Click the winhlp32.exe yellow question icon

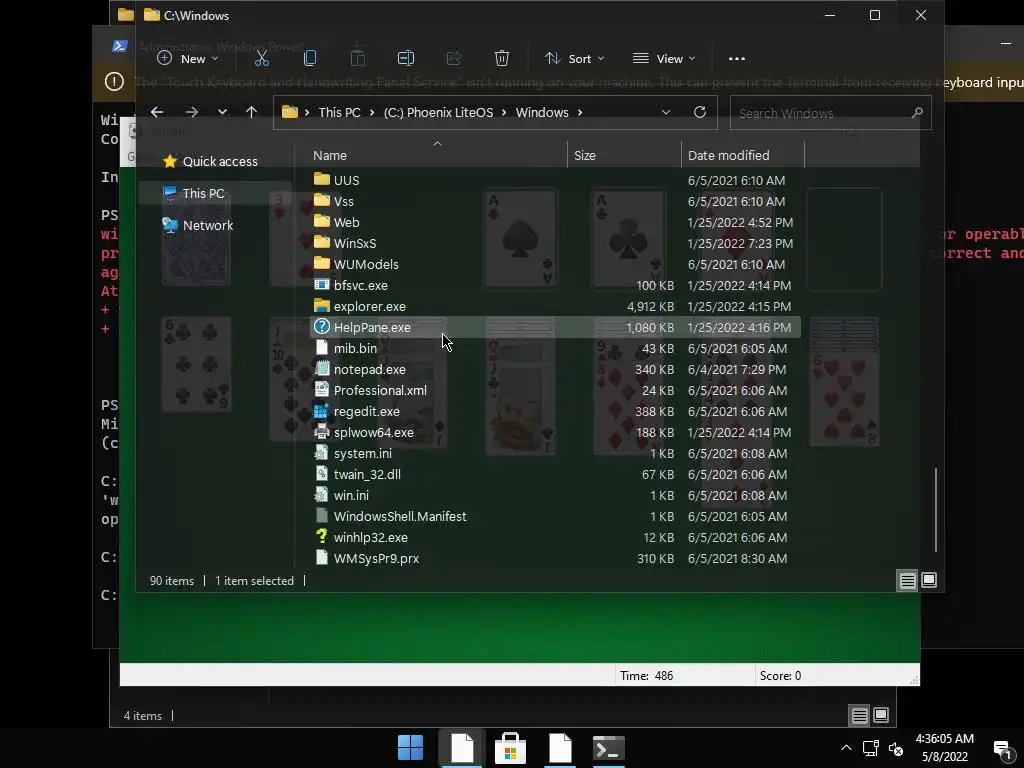point(321,537)
